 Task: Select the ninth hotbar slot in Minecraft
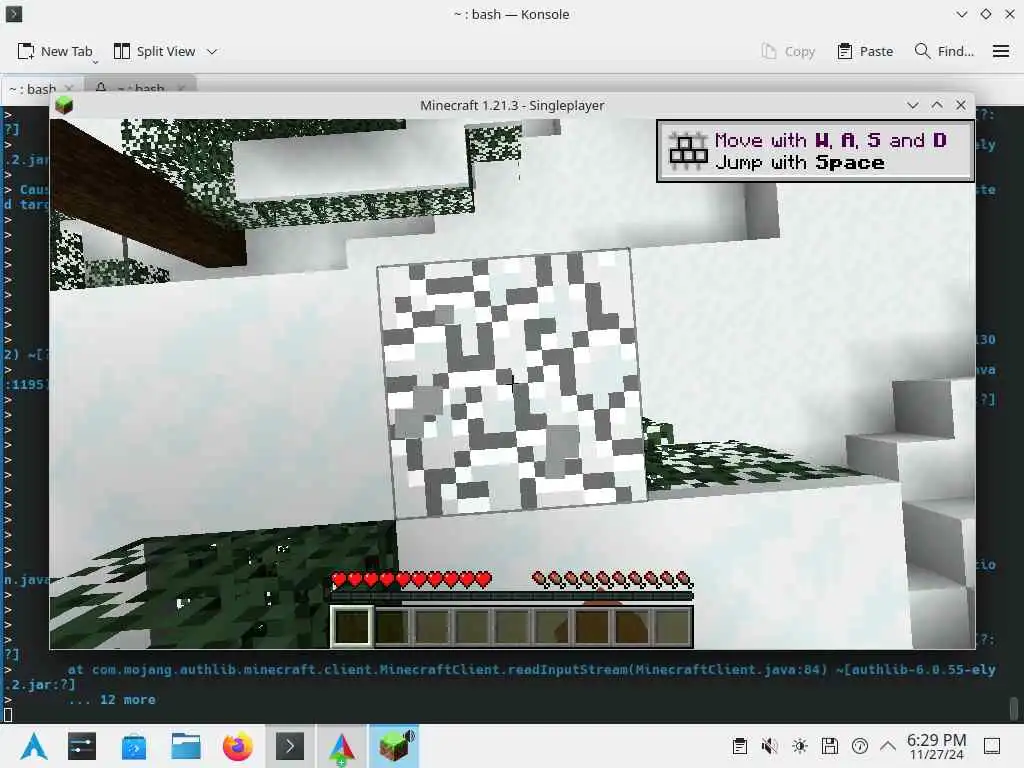tap(672, 626)
